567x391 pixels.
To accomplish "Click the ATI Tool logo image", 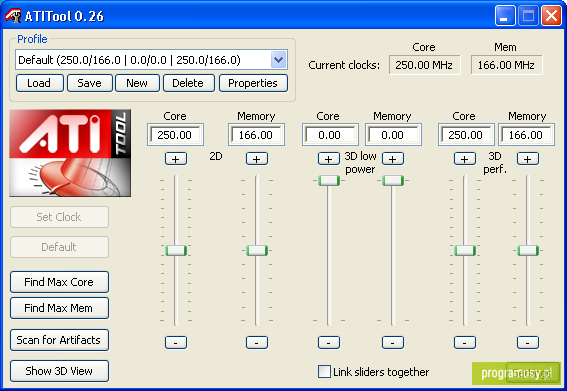I will point(70,153).
